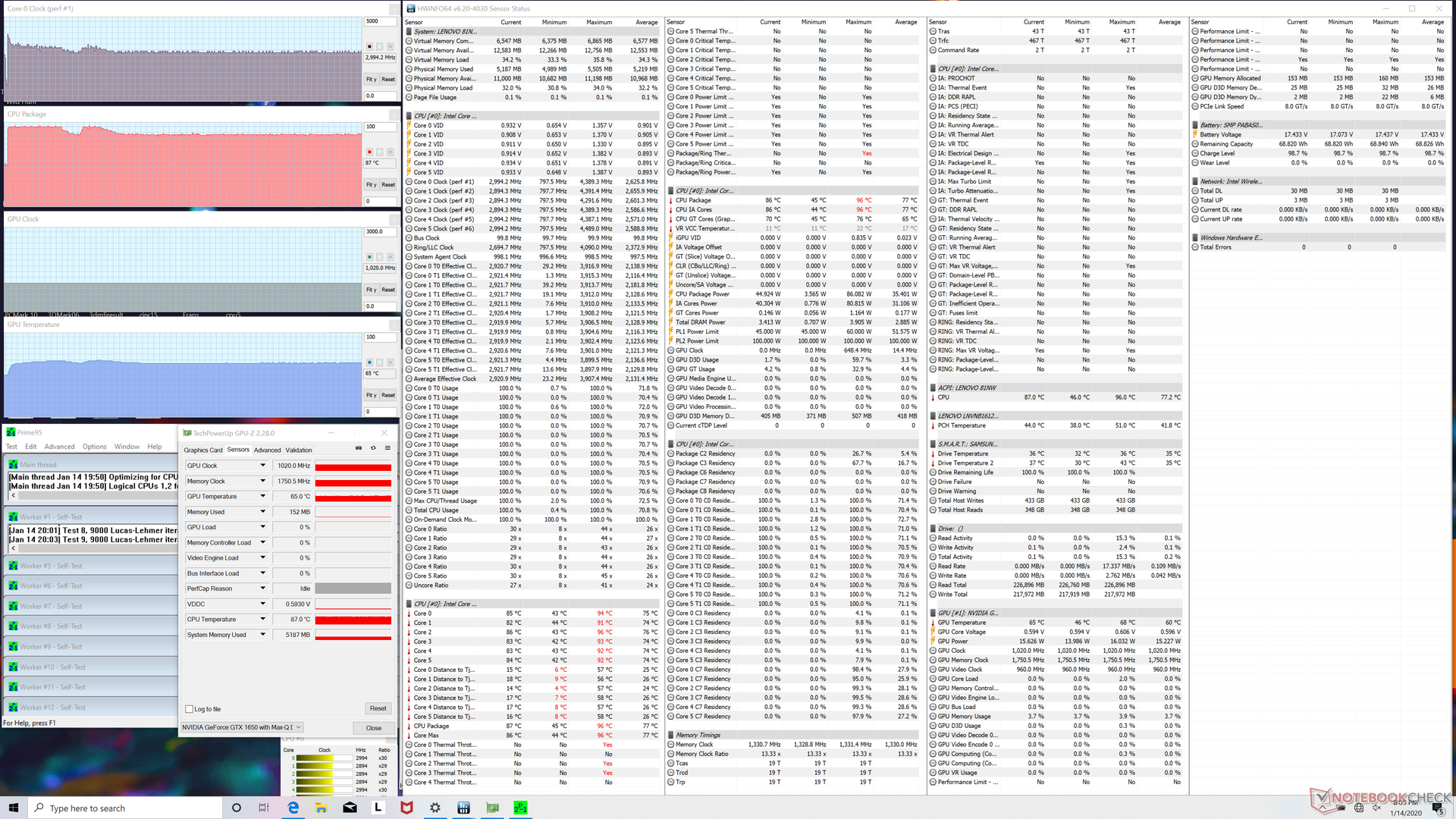Select Average Effective Clock row in HWiNFO
The image size is (1456, 819).
point(532,378)
